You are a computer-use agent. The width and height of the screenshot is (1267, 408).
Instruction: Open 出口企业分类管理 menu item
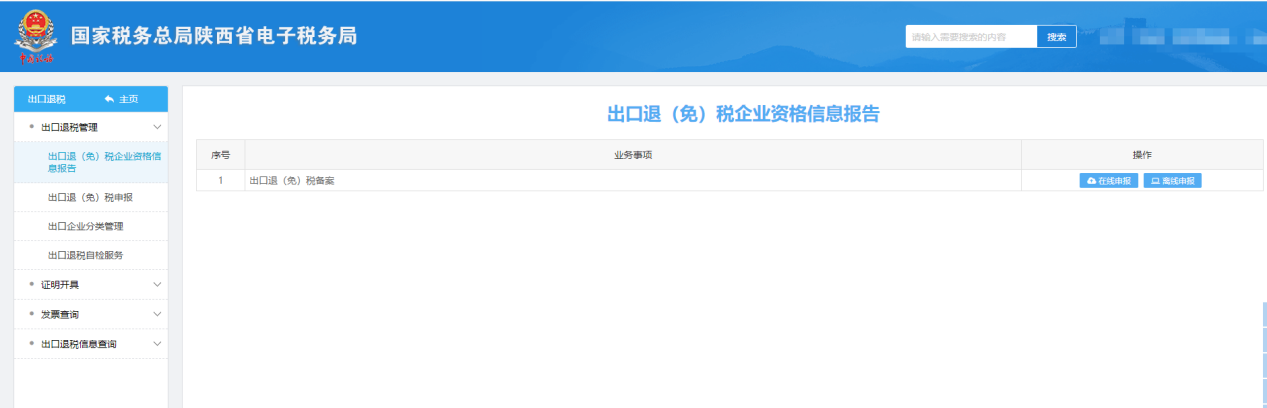(x=85, y=227)
